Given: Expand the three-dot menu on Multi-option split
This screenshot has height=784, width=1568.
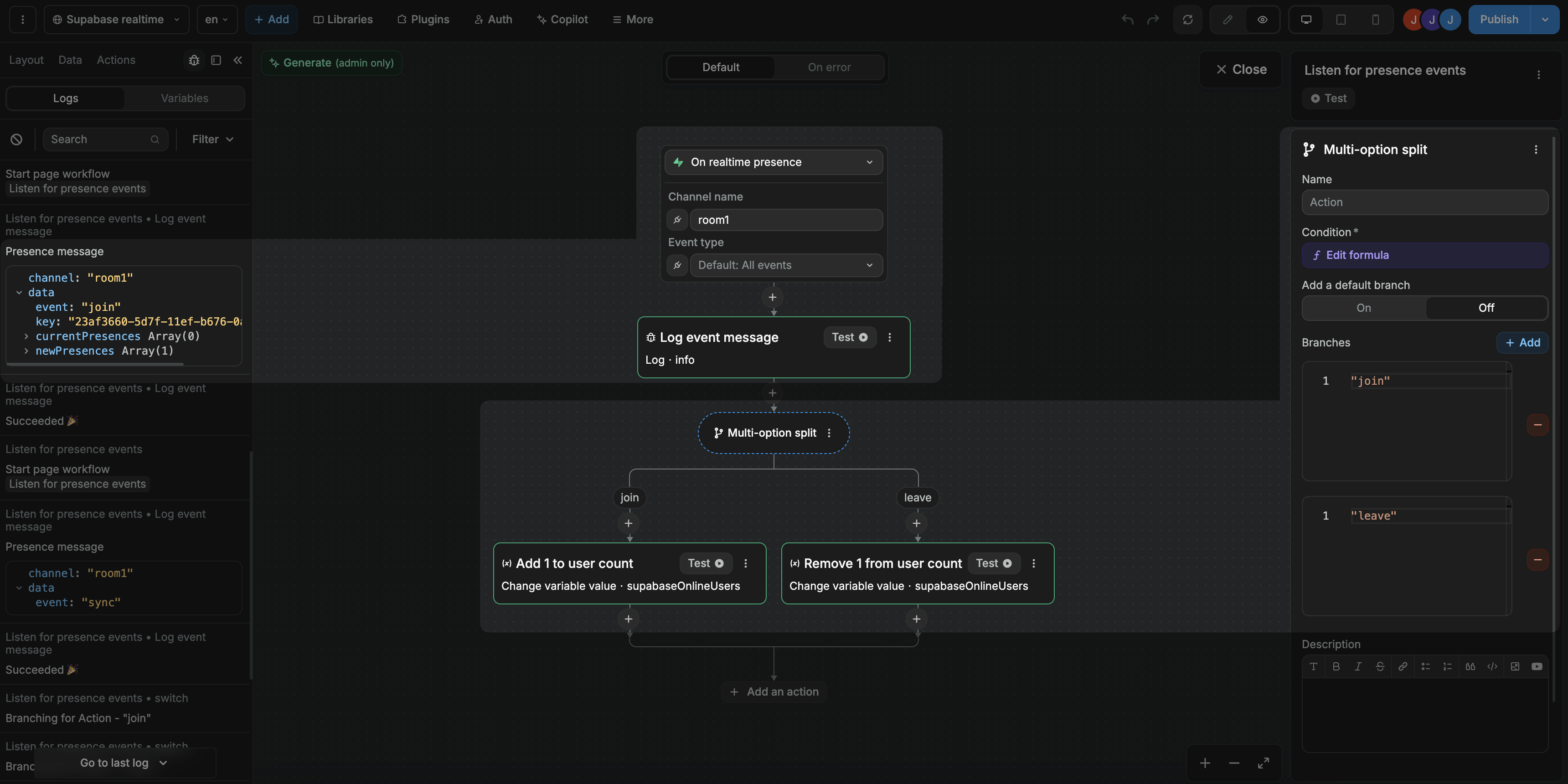Looking at the screenshot, I should click(829, 433).
